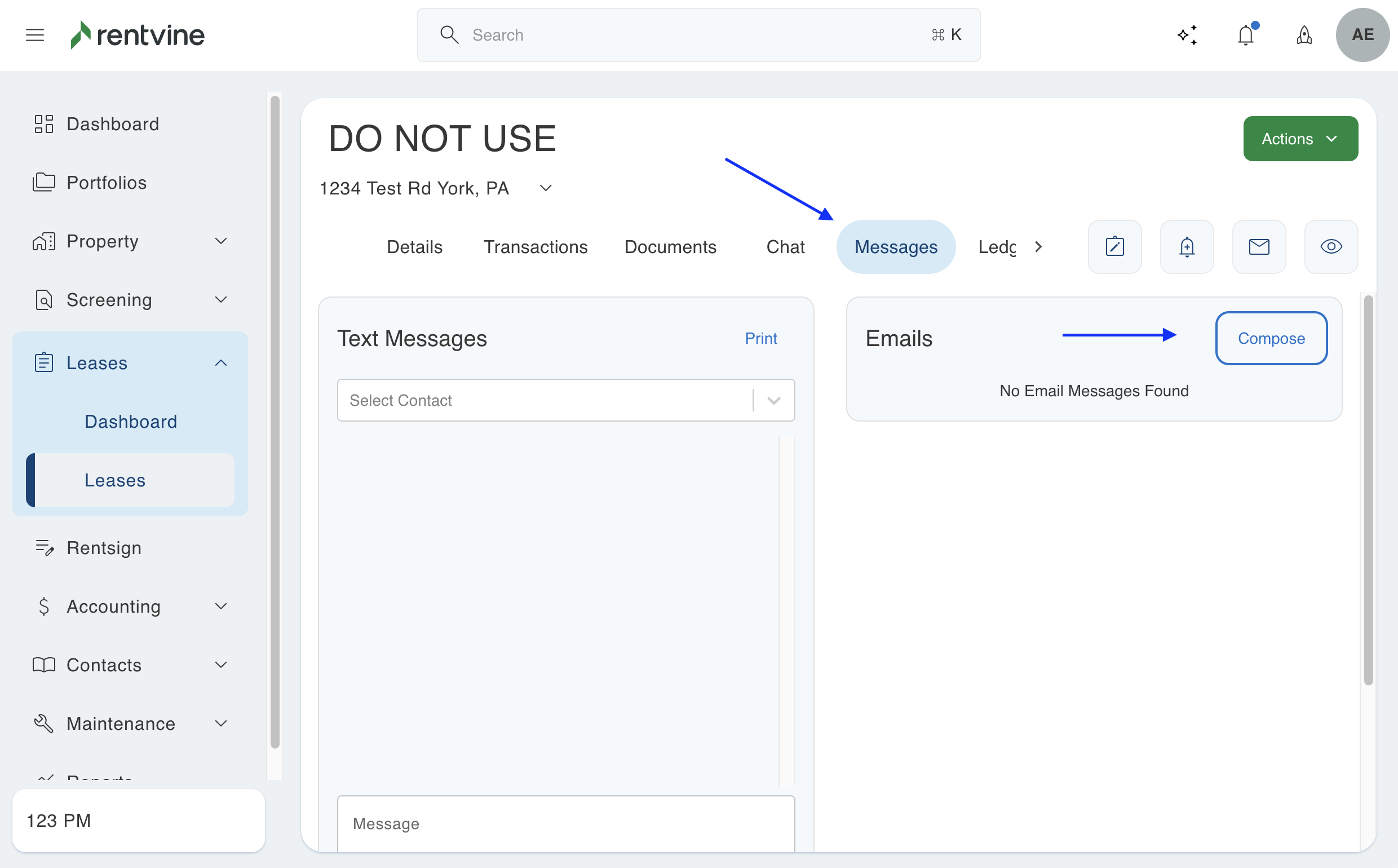Image resolution: width=1398 pixels, height=868 pixels.
Task: Open the Actions dropdown button
Action: [1300, 139]
